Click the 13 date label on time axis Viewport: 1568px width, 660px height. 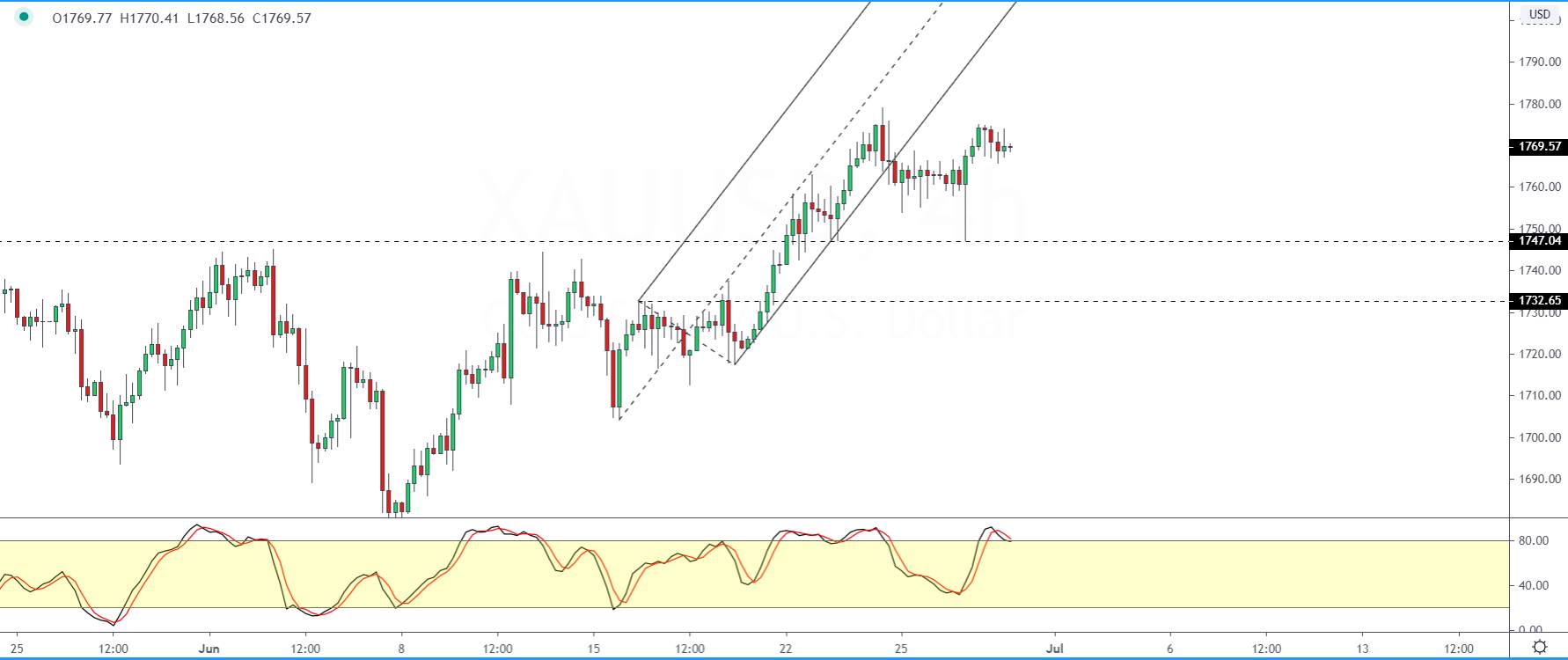pos(1362,649)
